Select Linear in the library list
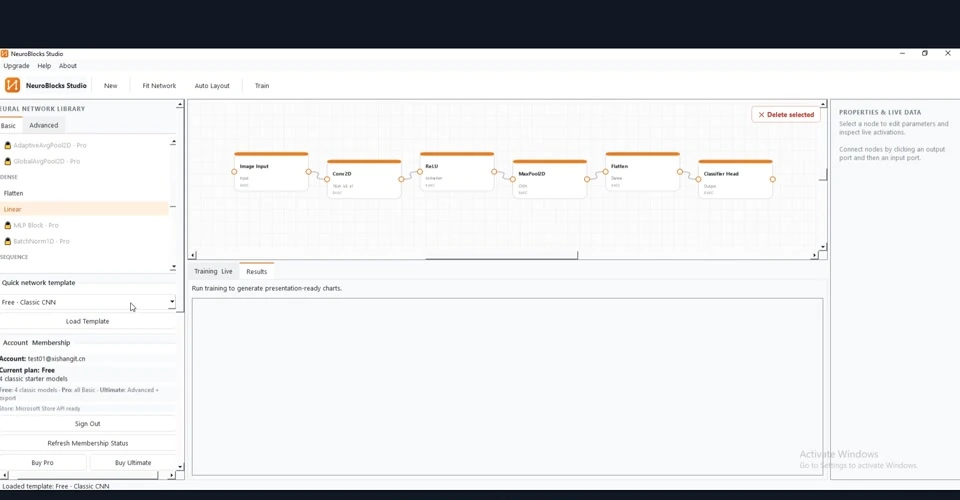Viewport: 960px width, 500px height. (x=84, y=209)
